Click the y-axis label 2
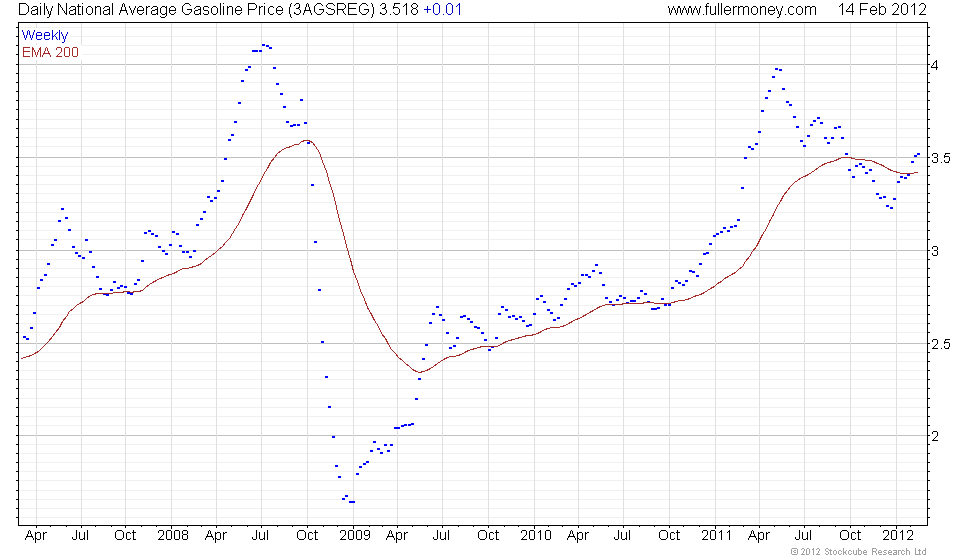The height and width of the screenshot is (560, 980). click(935, 436)
